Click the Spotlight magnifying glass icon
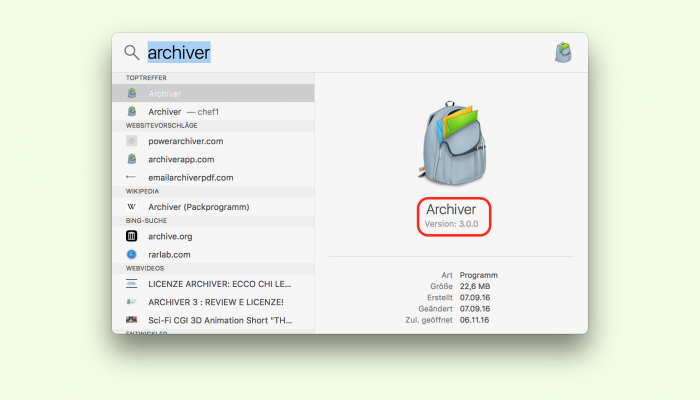This screenshot has height=400, width=700. [x=132, y=52]
